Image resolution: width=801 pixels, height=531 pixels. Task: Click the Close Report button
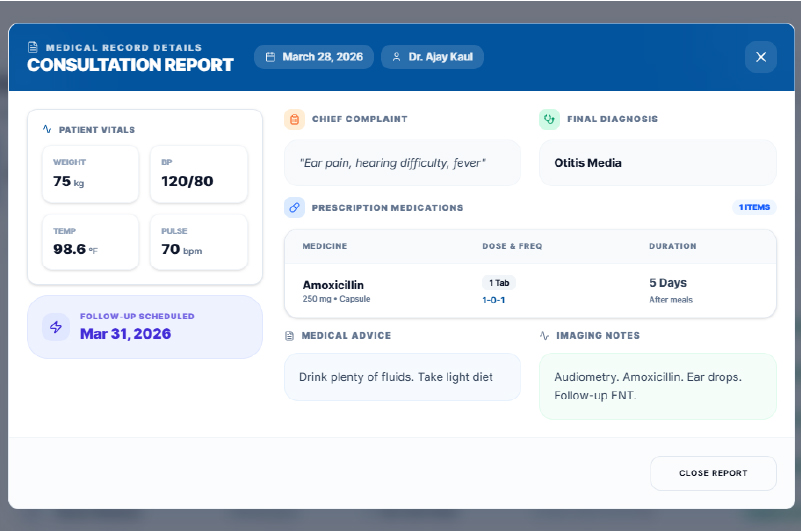pos(713,473)
